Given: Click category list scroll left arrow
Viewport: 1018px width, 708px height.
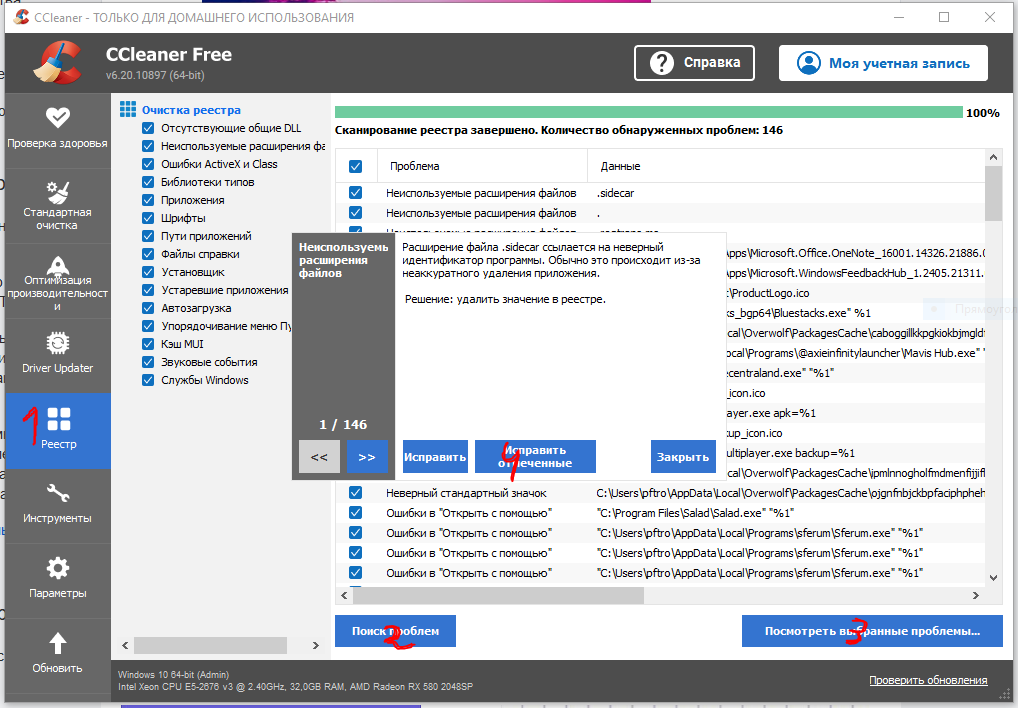Looking at the screenshot, I should pyautogui.click(x=125, y=645).
